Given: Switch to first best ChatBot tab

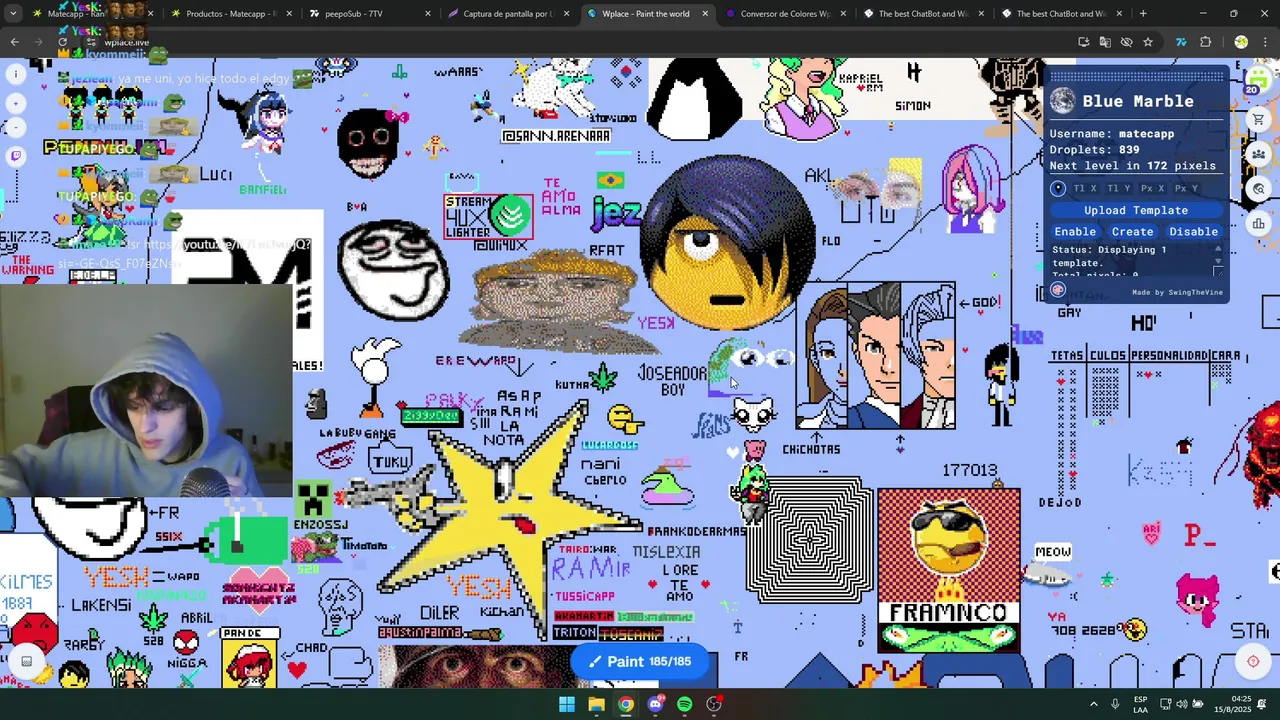Looking at the screenshot, I should tap(923, 14).
